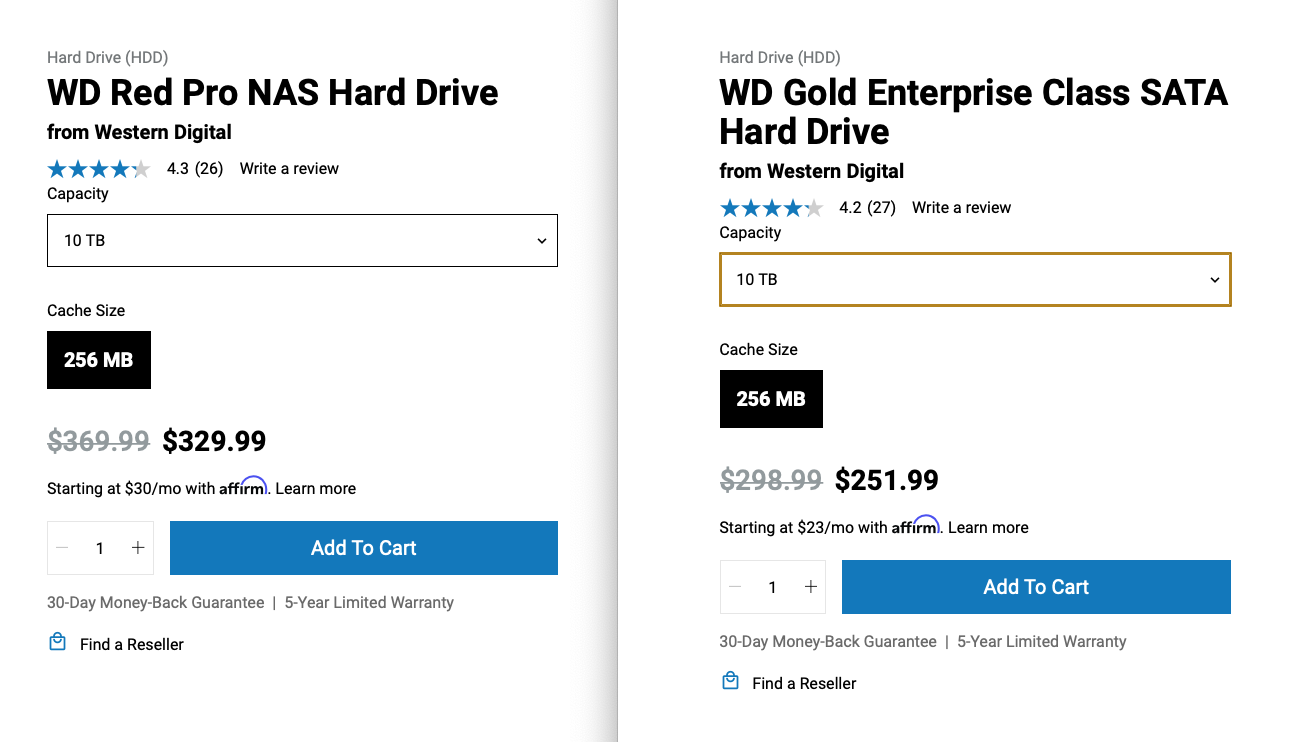Add WD Gold Enterprise drive to cart
This screenshot has height=742, width=1302.
coord(1036,587)
